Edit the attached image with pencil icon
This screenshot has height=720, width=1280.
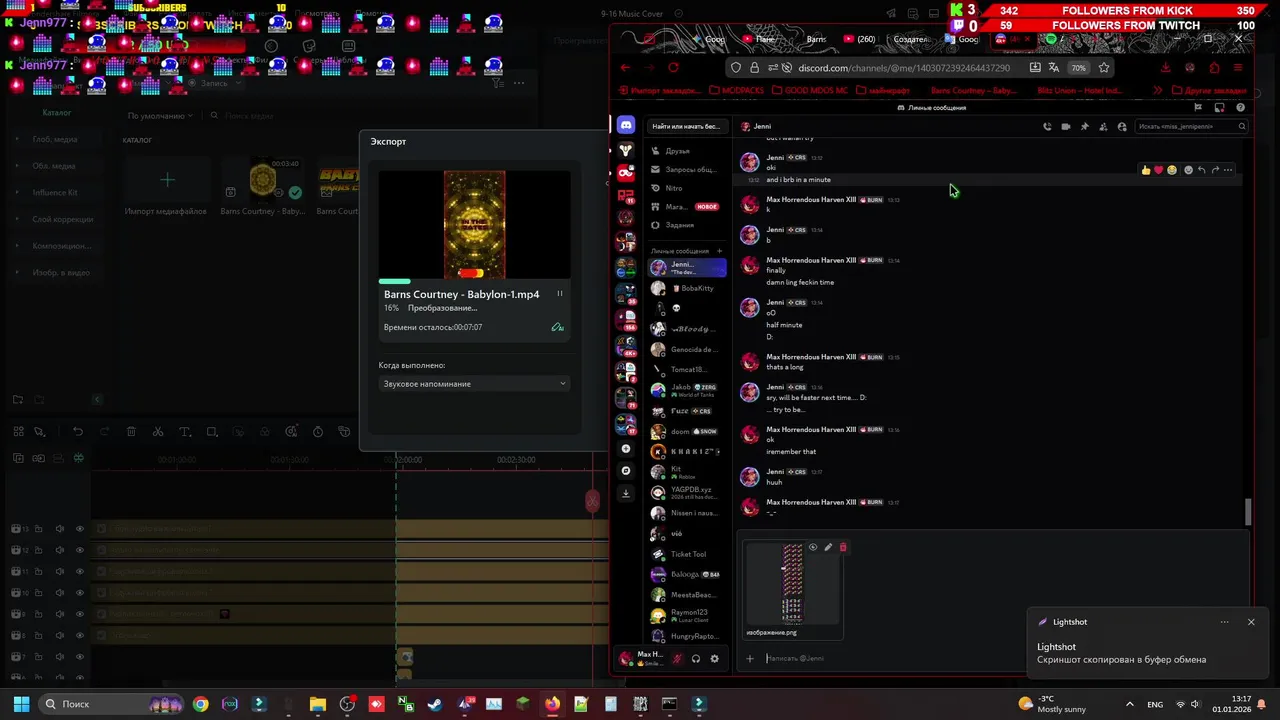coord(828,547)
